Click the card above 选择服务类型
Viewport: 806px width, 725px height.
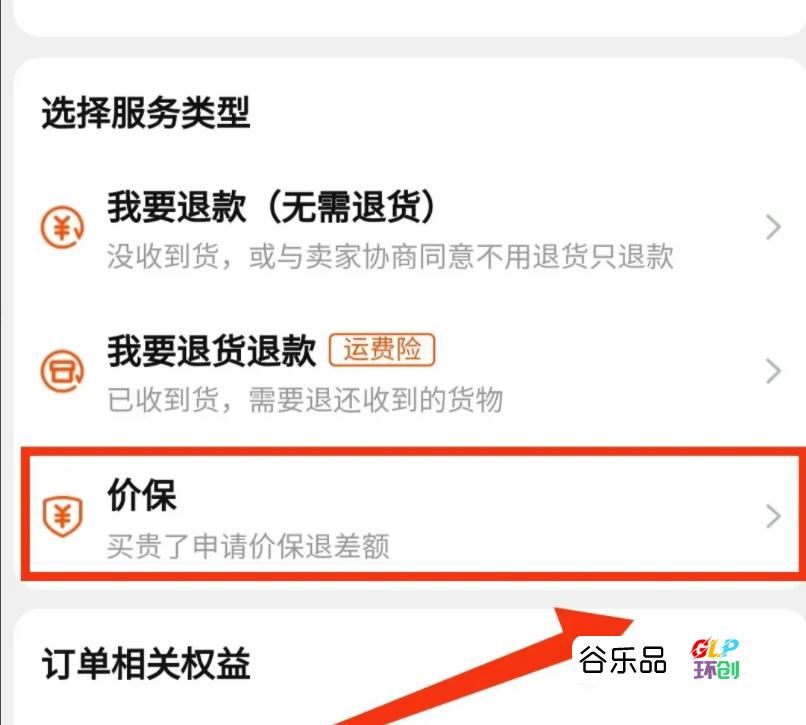point(410,17)
